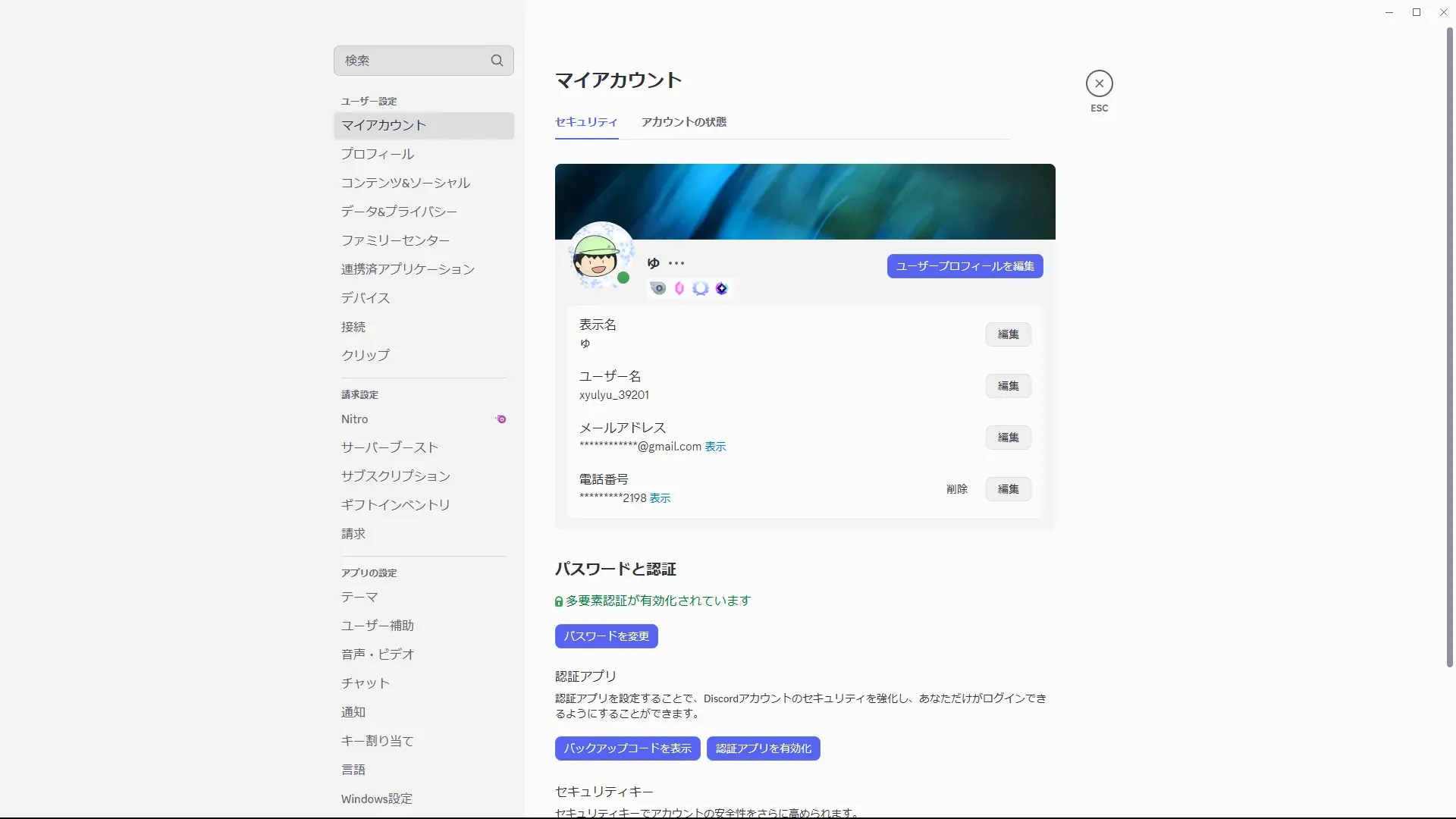This screenshot has width=1456, height=819.
Task: Click the gray Nitro badge on profile
Action: pyautogui.click(x=658, y=288)
